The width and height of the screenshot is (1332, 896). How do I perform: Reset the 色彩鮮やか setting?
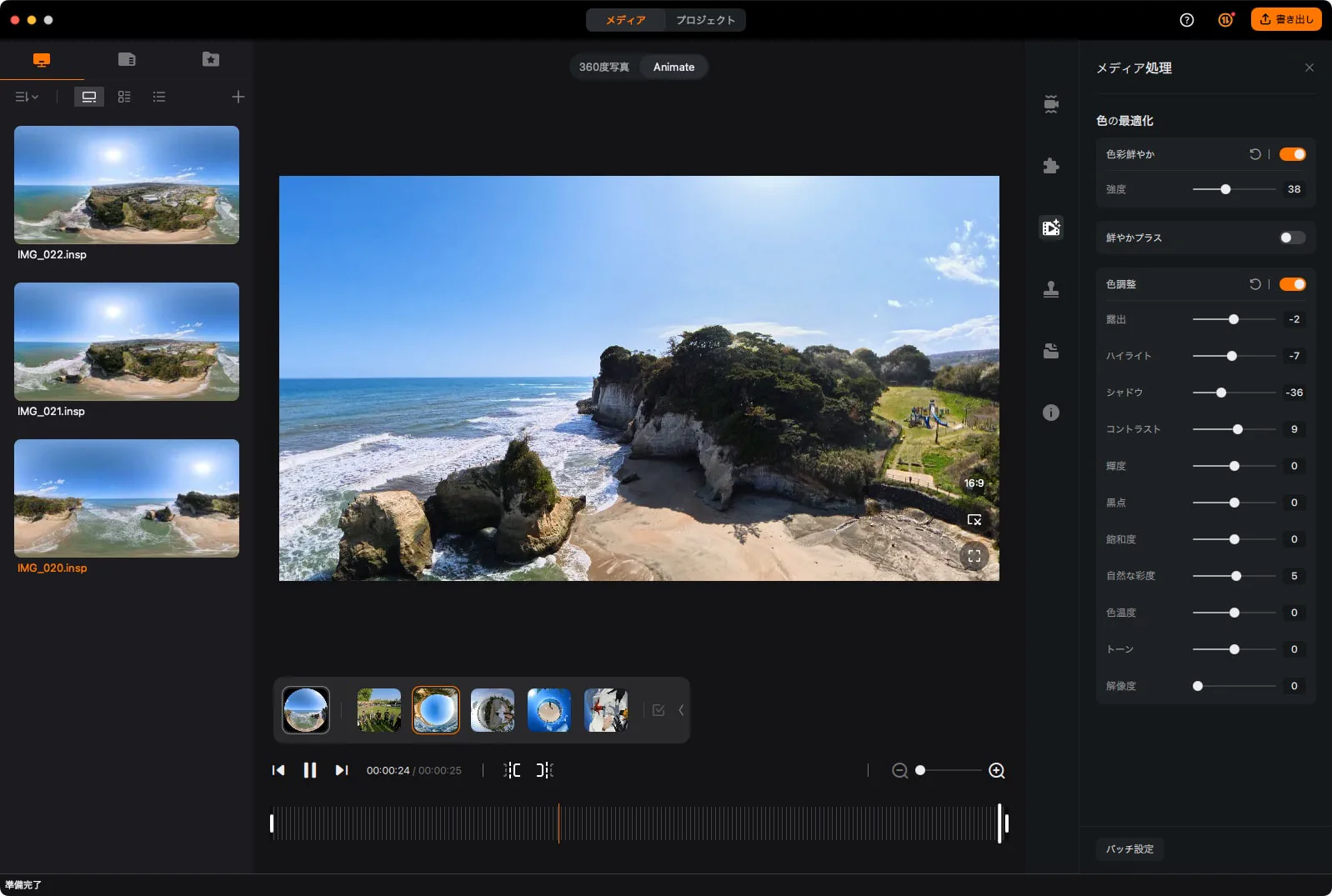pos(1255,154)
